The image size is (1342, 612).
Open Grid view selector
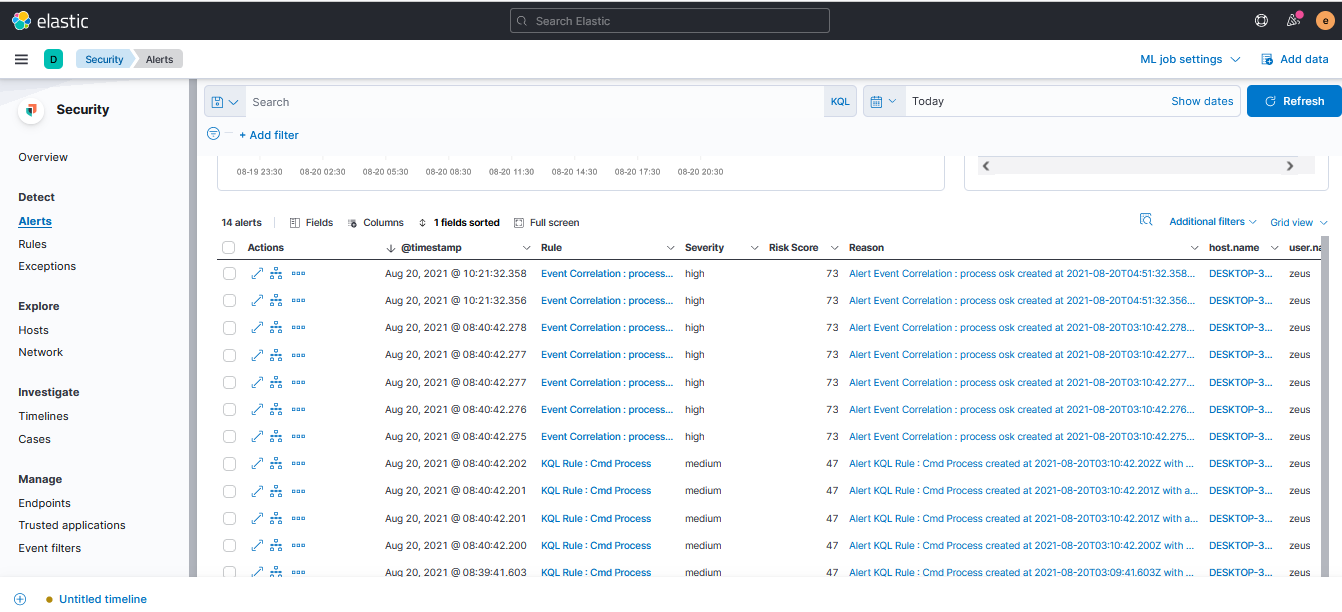point(1299,222)
